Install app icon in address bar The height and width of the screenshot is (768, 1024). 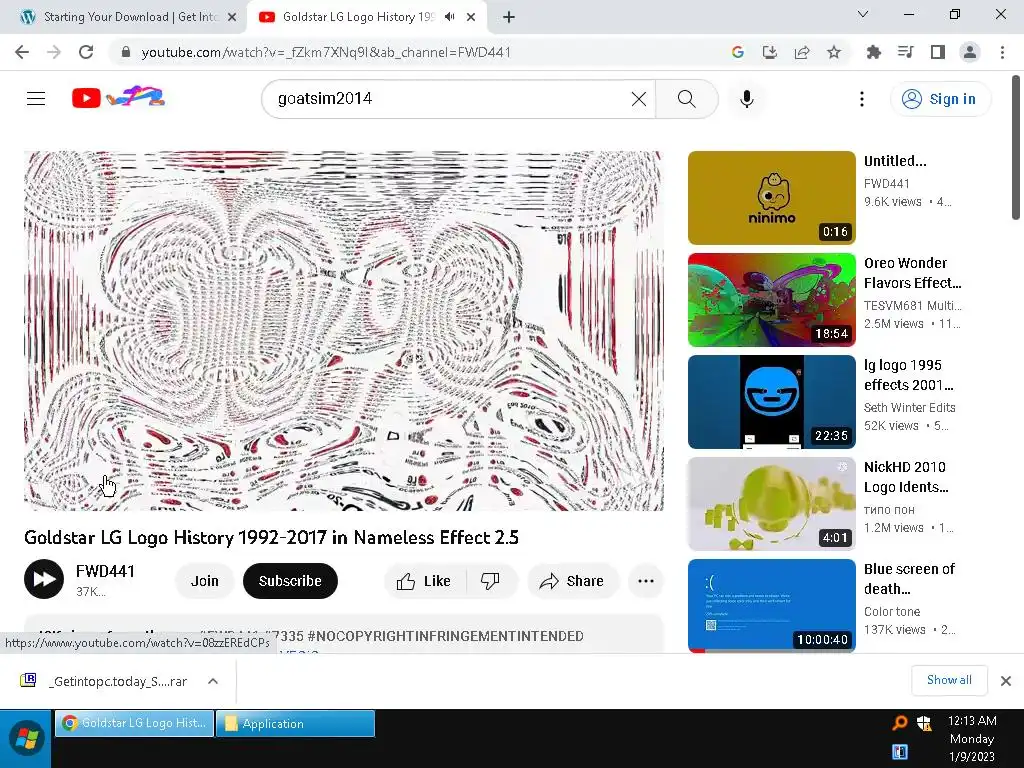[770, 52]
